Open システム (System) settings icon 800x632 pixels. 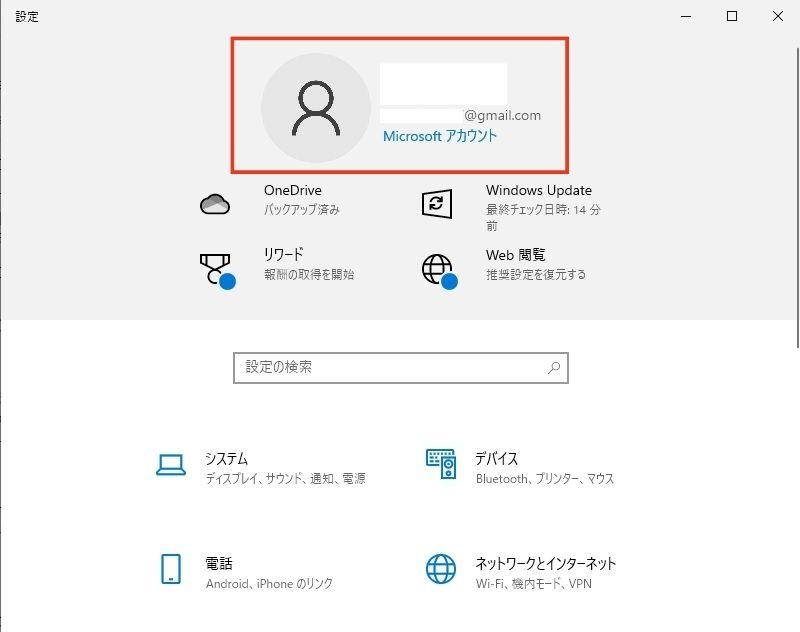pos(170,464)
